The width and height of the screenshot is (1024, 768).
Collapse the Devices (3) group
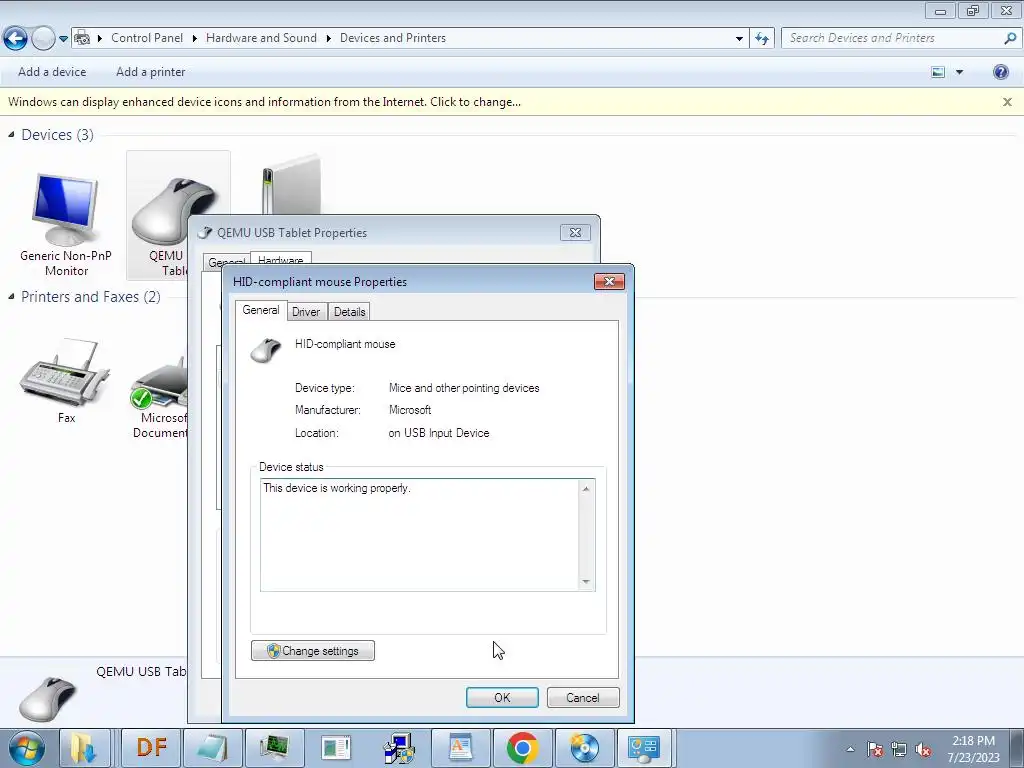(11, 135)
